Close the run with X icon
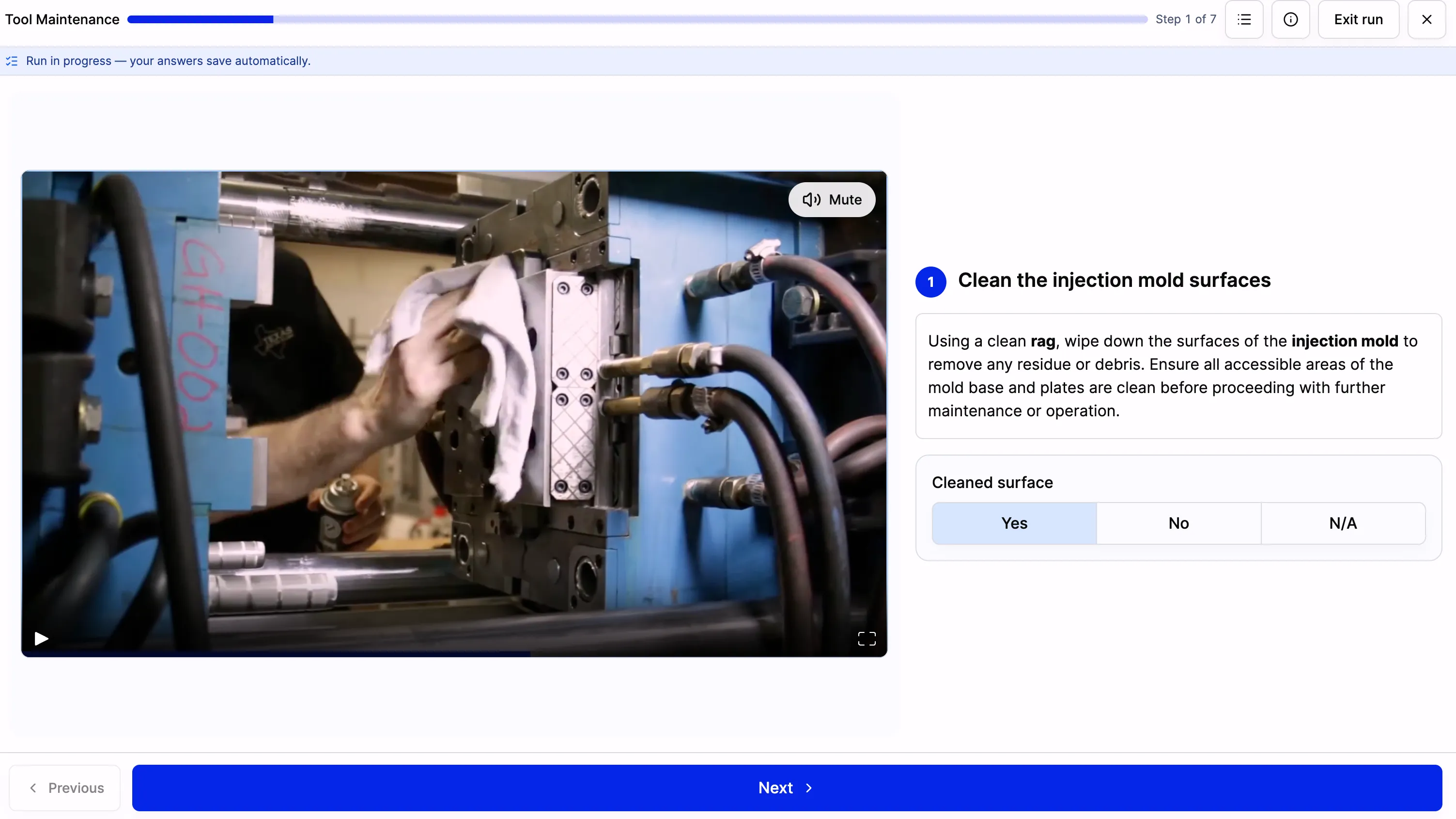 pyautogui.click(x=1426, y=20)
